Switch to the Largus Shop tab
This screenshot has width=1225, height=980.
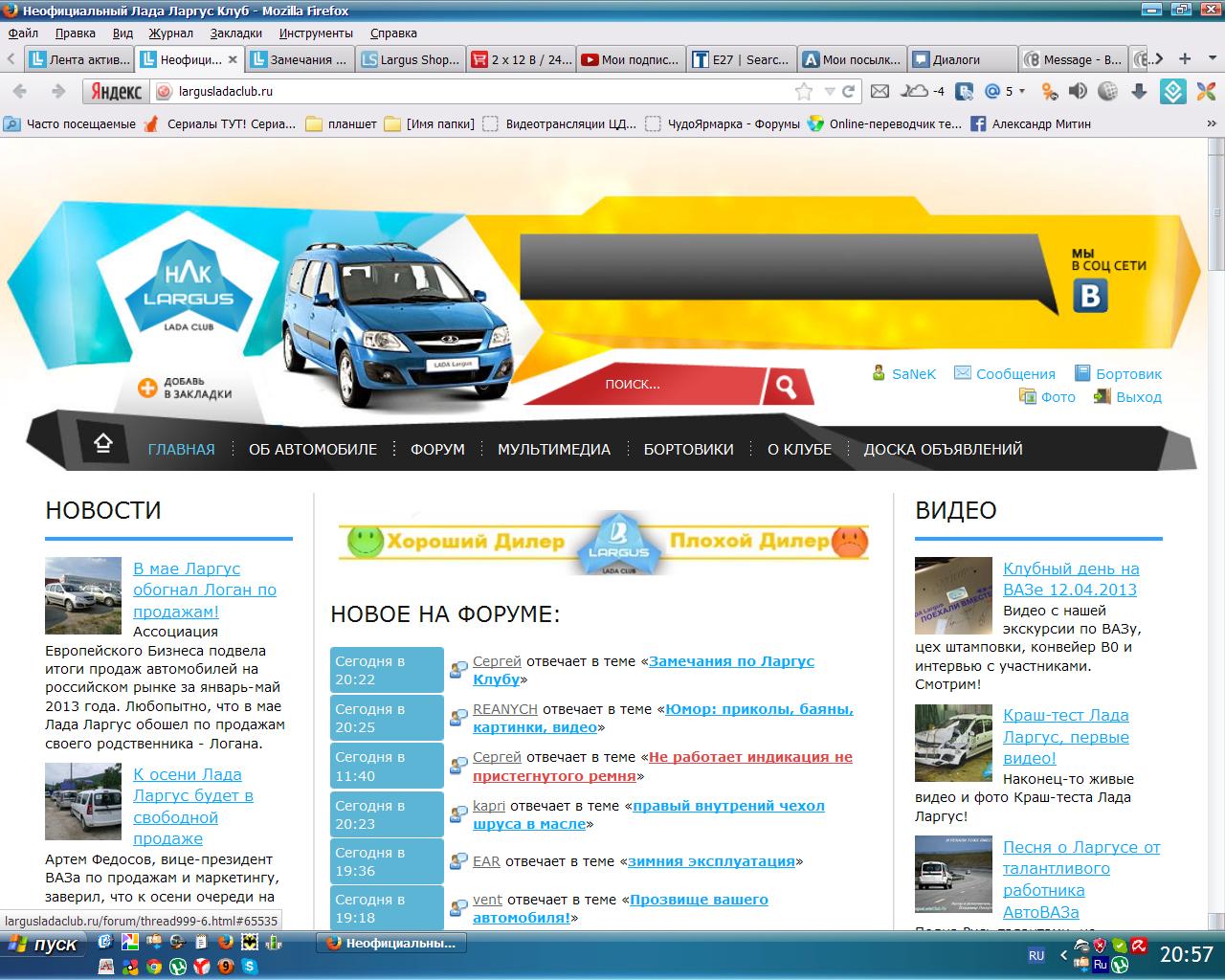[412, 59]
